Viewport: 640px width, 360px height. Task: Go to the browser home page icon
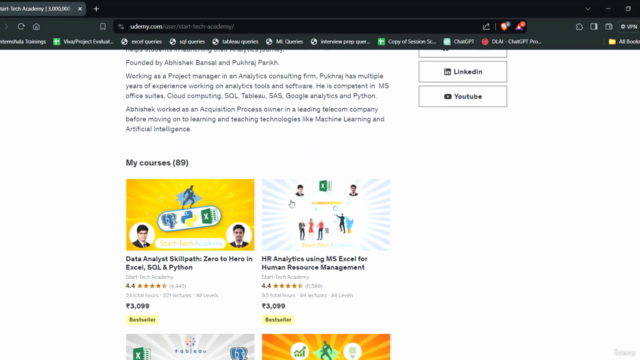click(36, 27)
